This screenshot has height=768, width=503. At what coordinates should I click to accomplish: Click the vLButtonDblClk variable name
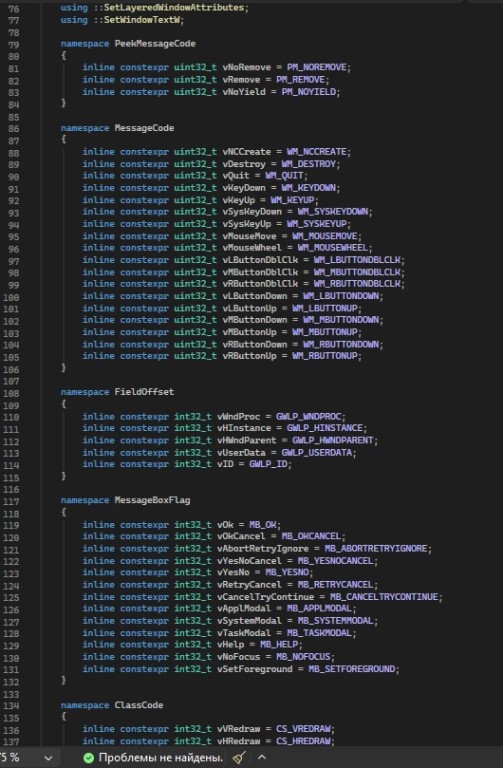click(261, 260)
